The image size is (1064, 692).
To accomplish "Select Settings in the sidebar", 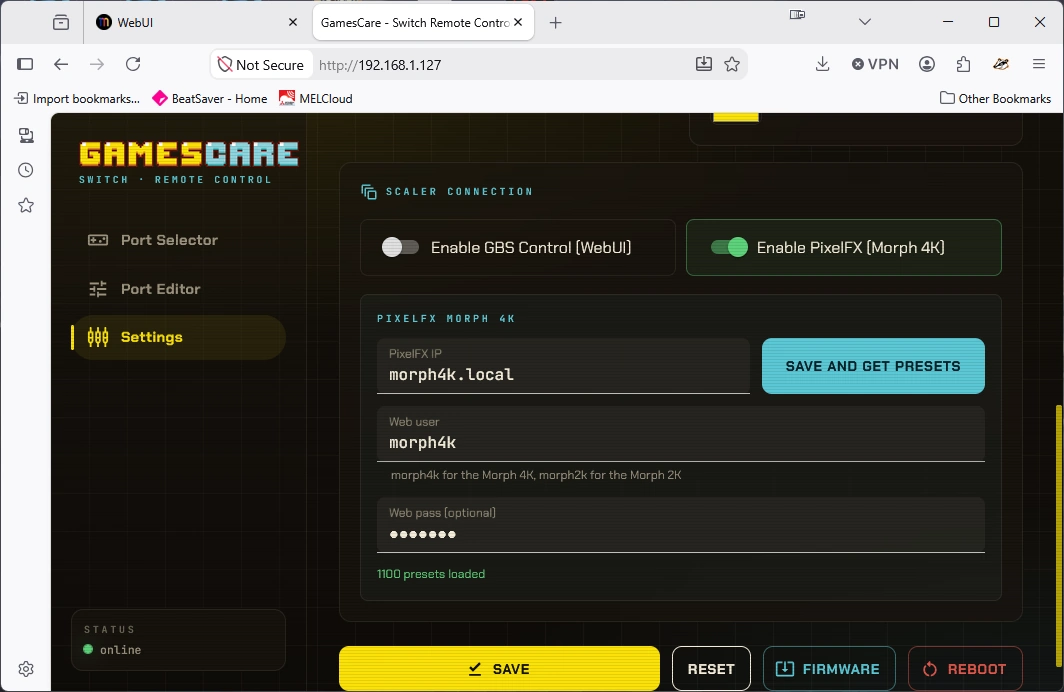I will (178, 337).
